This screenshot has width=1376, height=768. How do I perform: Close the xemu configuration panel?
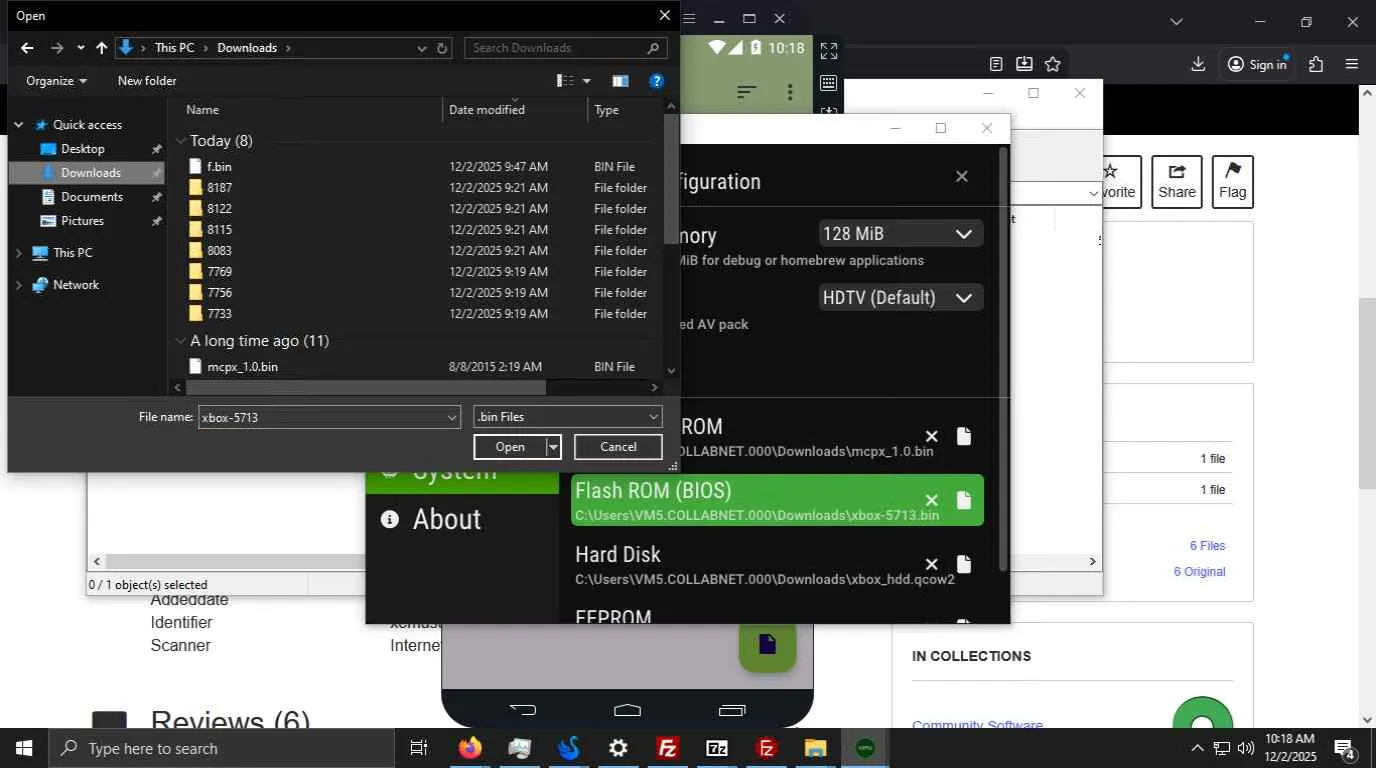[x=962, y=176]
